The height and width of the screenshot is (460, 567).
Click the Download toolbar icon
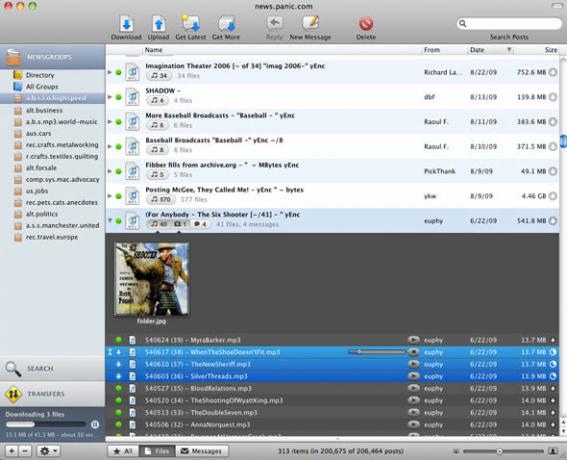point(126,24)
